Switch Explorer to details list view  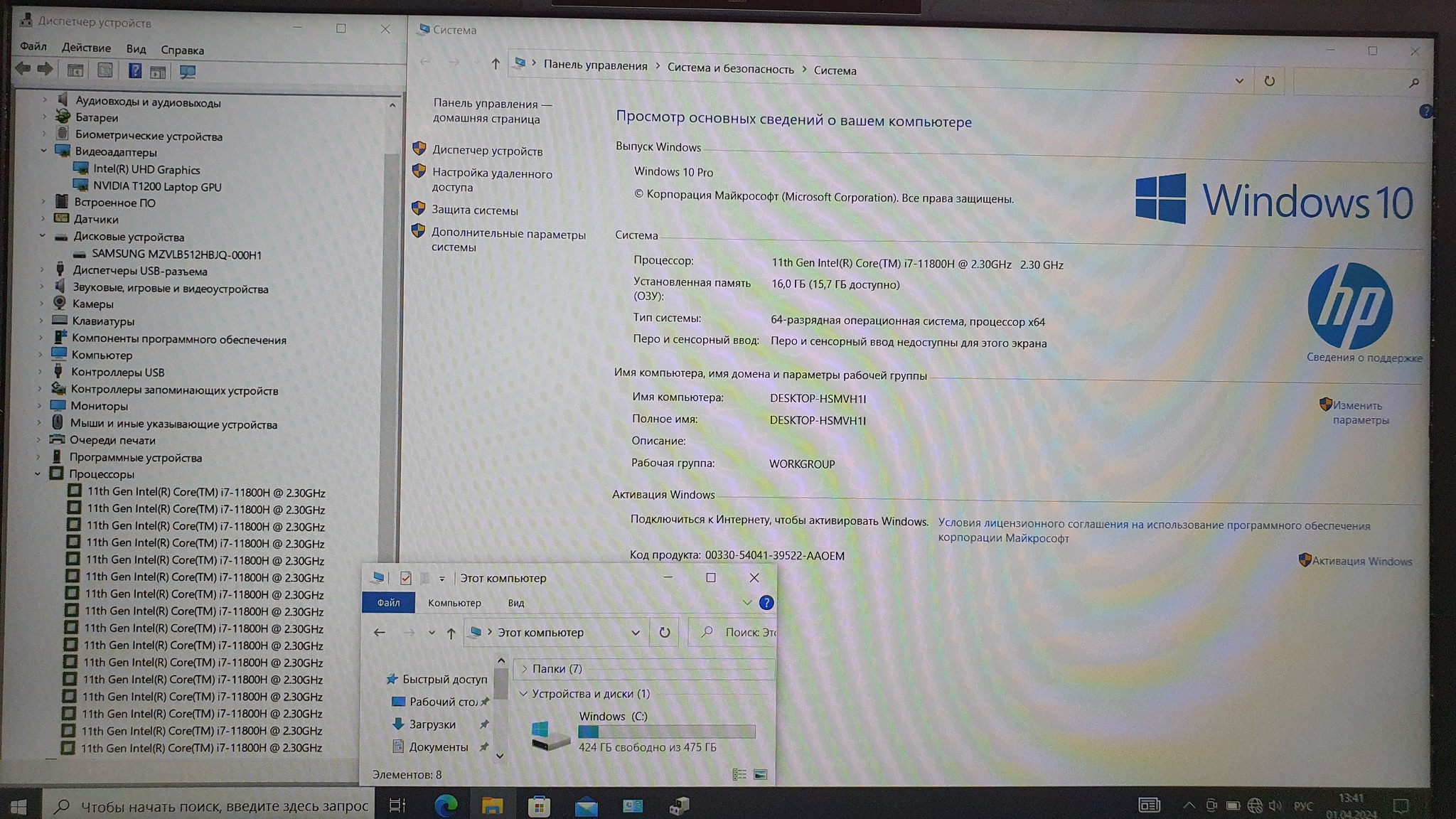coord(739,774)
